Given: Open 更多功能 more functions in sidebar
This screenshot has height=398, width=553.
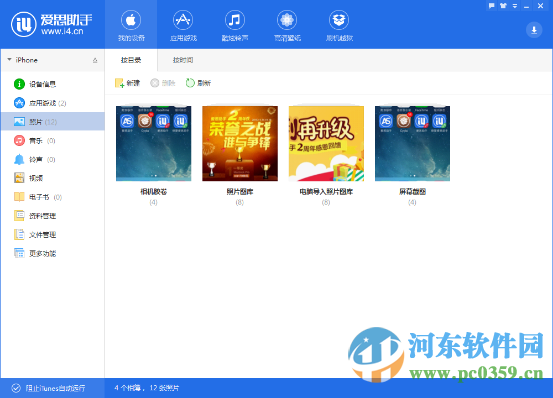Looking at the screenshot, I should tap(53, 253).
